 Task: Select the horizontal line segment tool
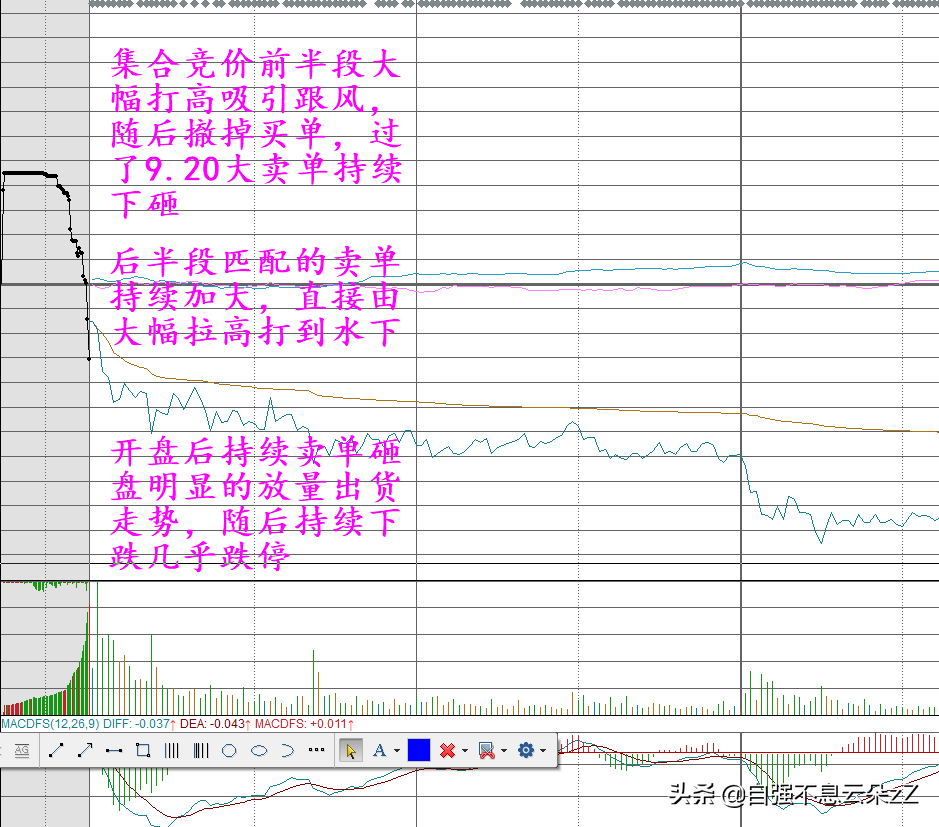[x=113, y=750]
